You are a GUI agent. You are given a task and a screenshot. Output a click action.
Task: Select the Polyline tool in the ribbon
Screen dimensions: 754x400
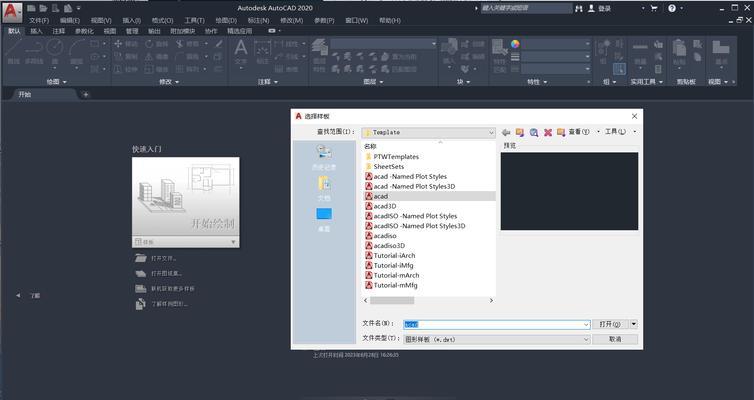34,50
